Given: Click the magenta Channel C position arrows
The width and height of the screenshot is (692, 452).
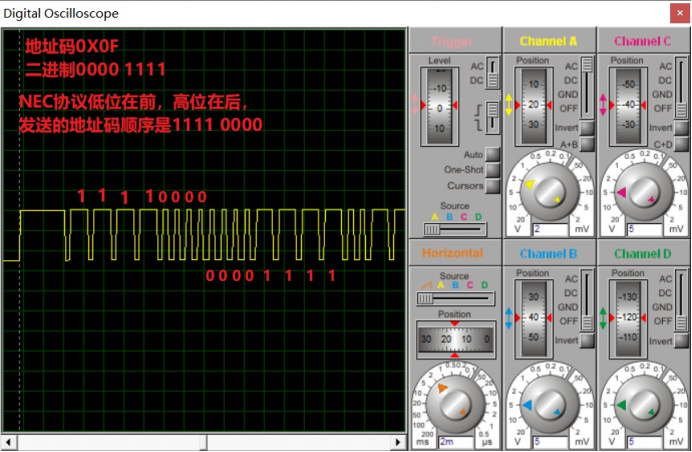Looking at the screenshot, I should click(x=603, y=105).
